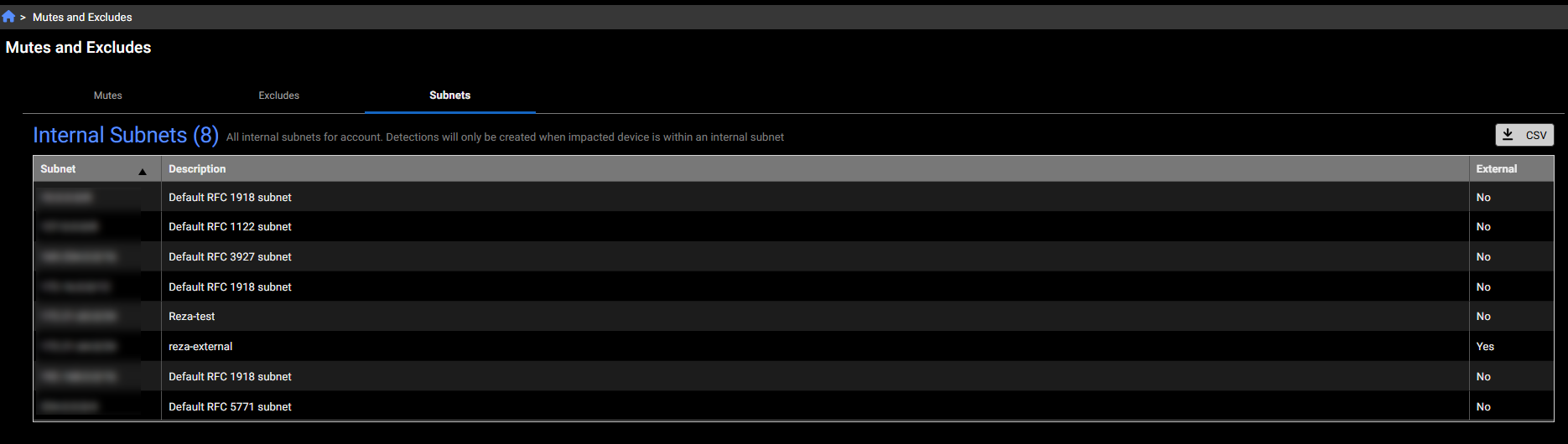Sort by the External column header
Viewport: 1568px width, 444px height.
pos(1496,169)
